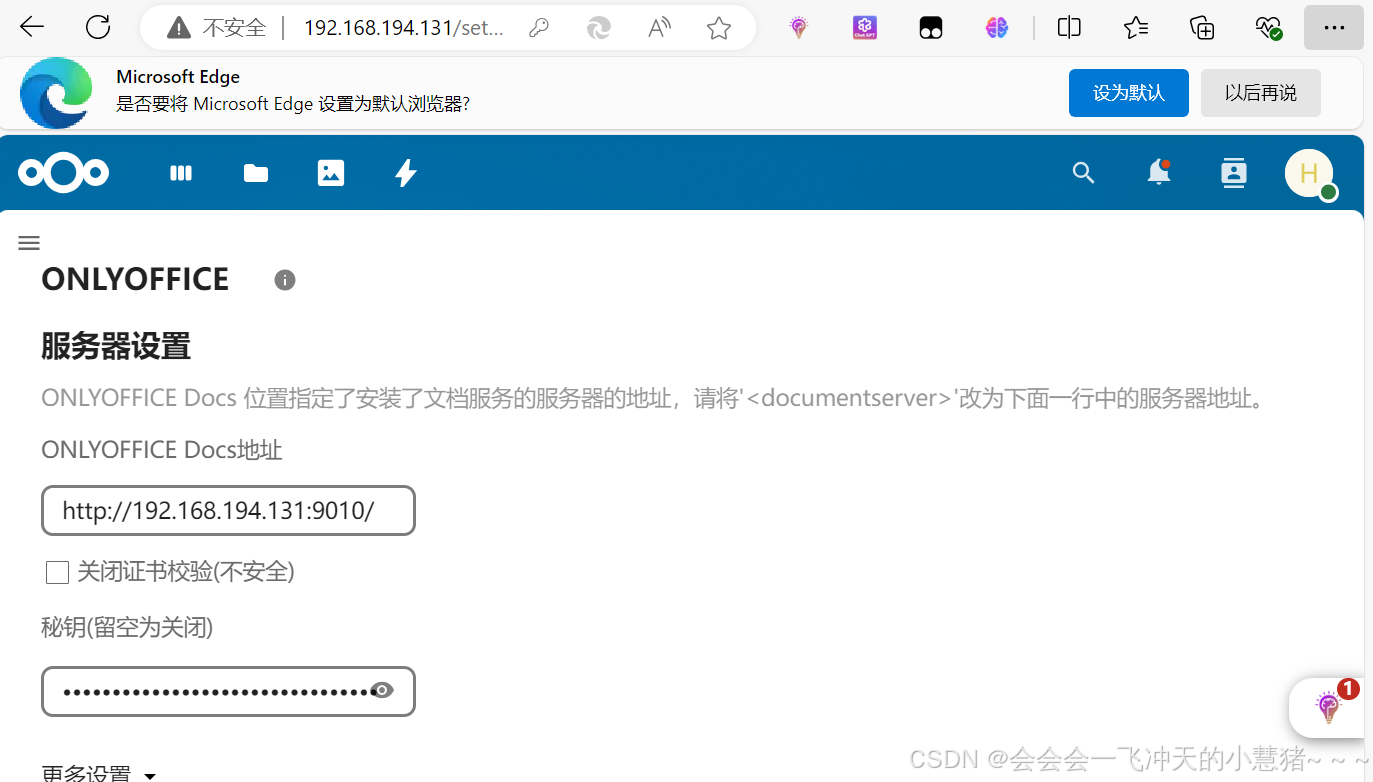Open the Edge collections panel
The image size is (1373, 782).
(x=1201, y=27)
